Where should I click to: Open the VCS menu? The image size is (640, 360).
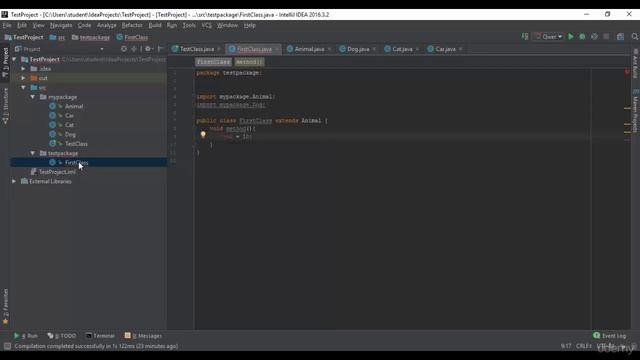pyautogui.click(x=207, y=25)
